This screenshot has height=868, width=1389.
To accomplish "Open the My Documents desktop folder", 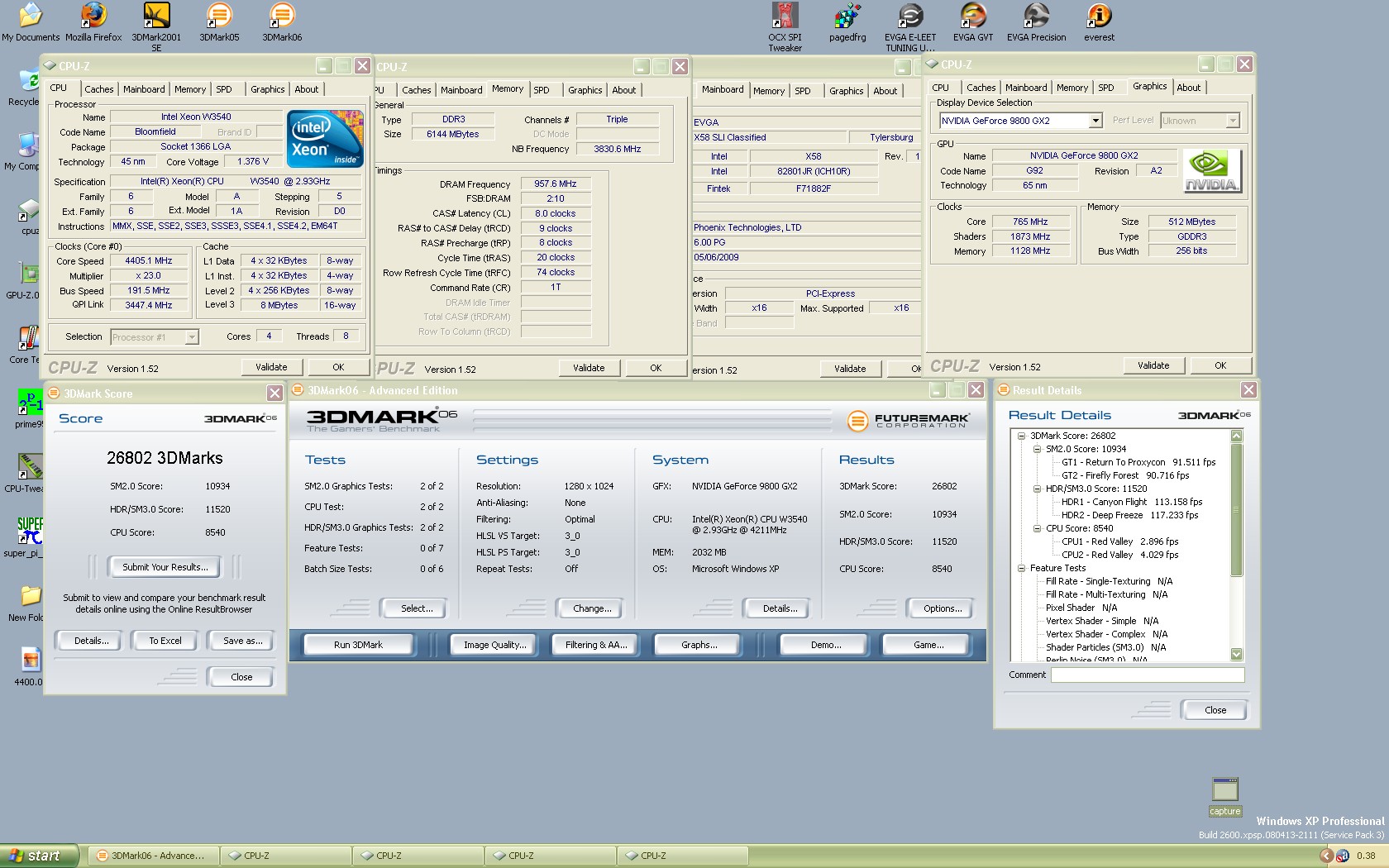I will [x=31, y=22].
